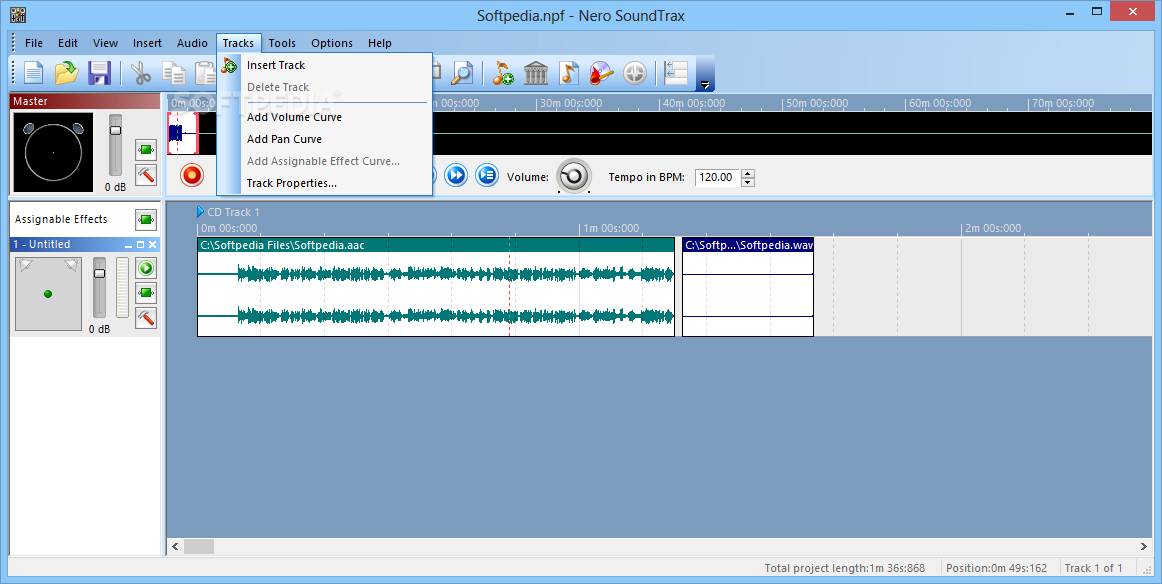This screenshot has height=584, width=1162.
Task: Copy the selection with the toolbar copy icon
Action: [x=174, y=73]
